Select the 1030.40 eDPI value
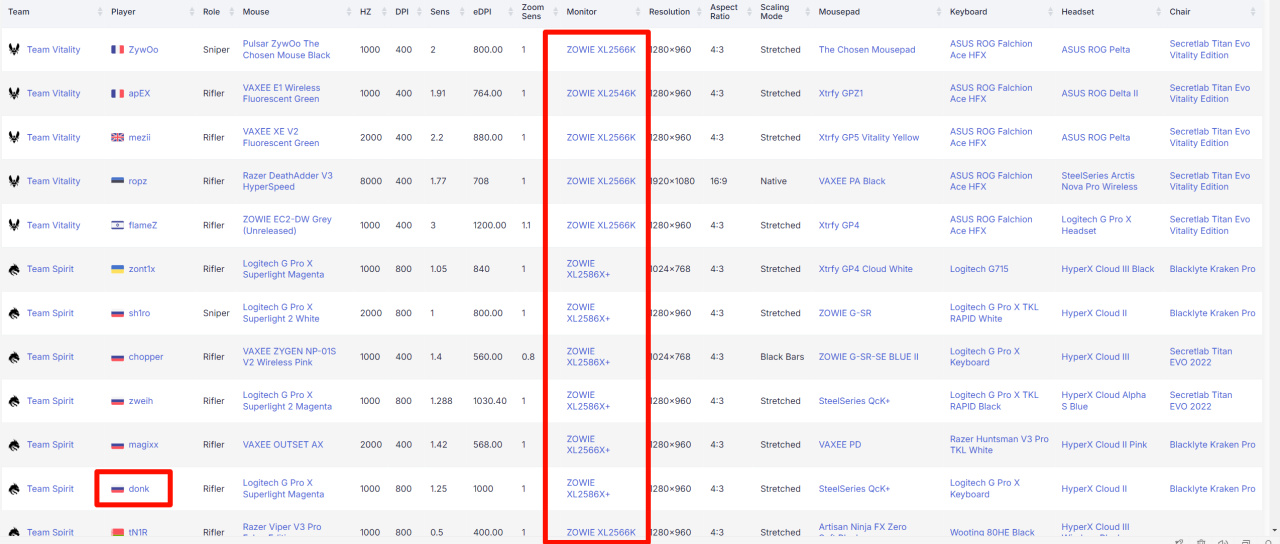 pos(490,401)
